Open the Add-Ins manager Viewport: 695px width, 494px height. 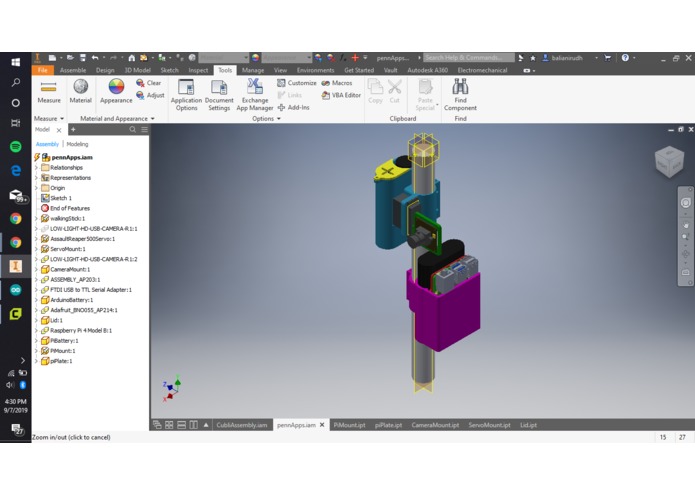(293, 107)
